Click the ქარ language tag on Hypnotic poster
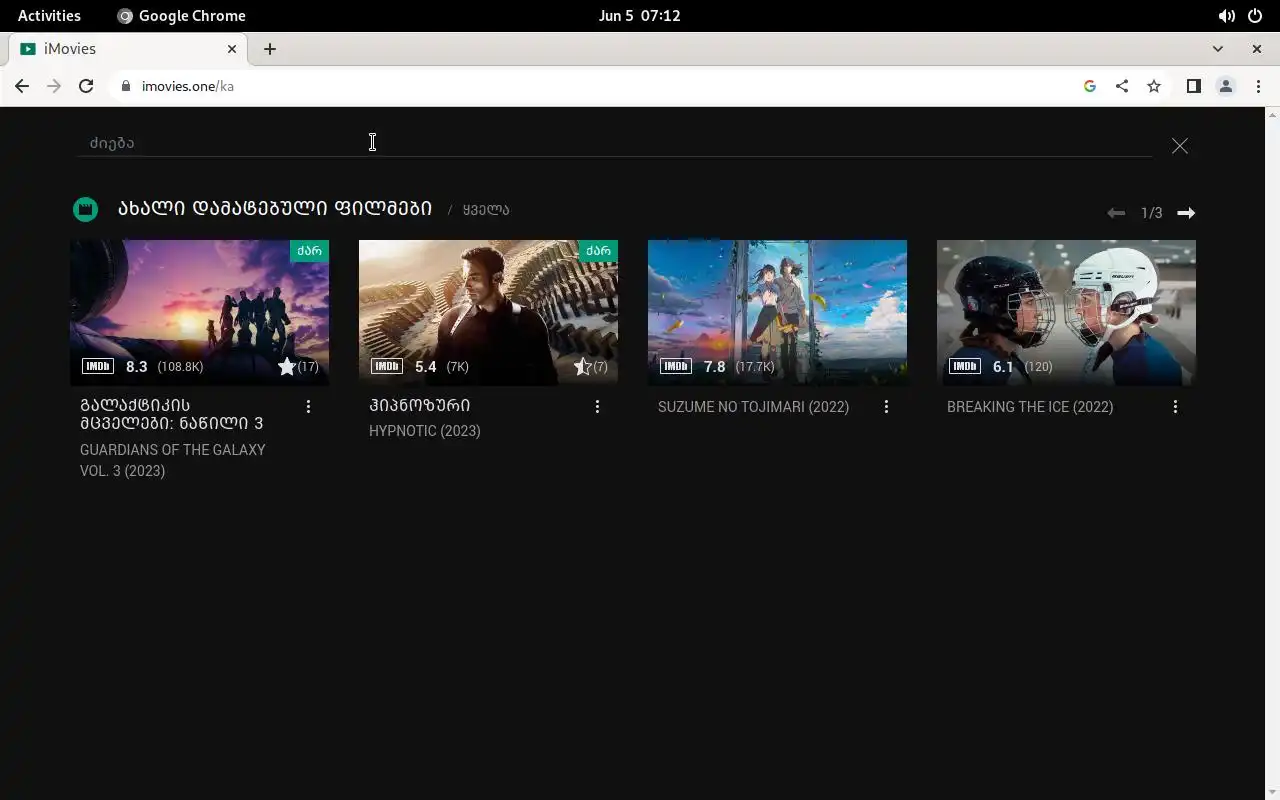This screenshot has width=1280, height=800. [x=598, y=251]
